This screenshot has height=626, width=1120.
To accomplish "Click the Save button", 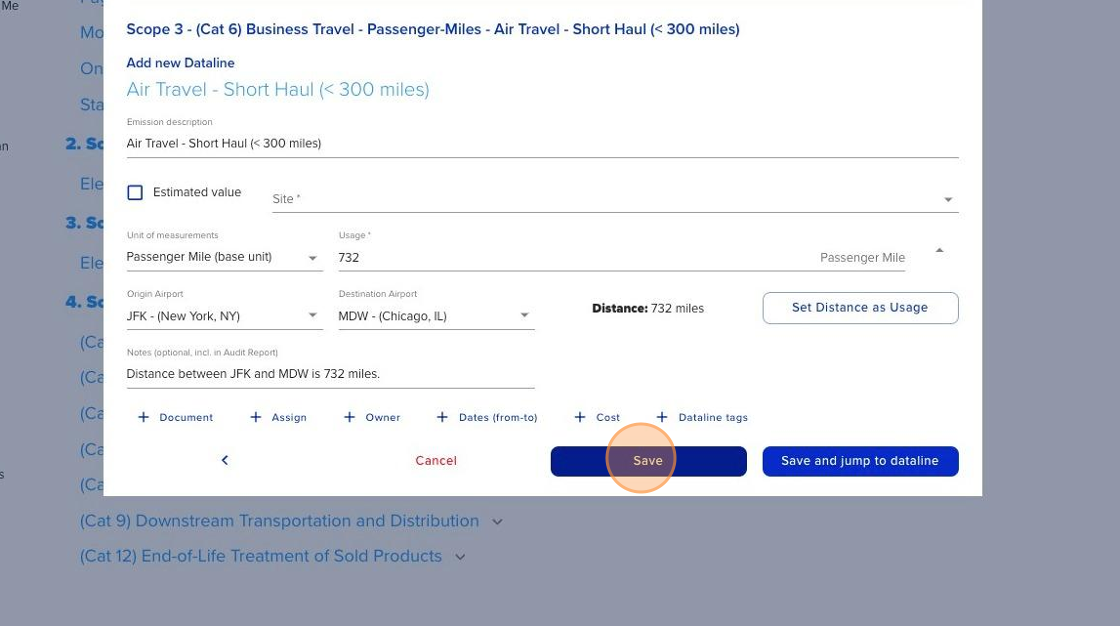I will pyautogui.click(x=648, y=461).
